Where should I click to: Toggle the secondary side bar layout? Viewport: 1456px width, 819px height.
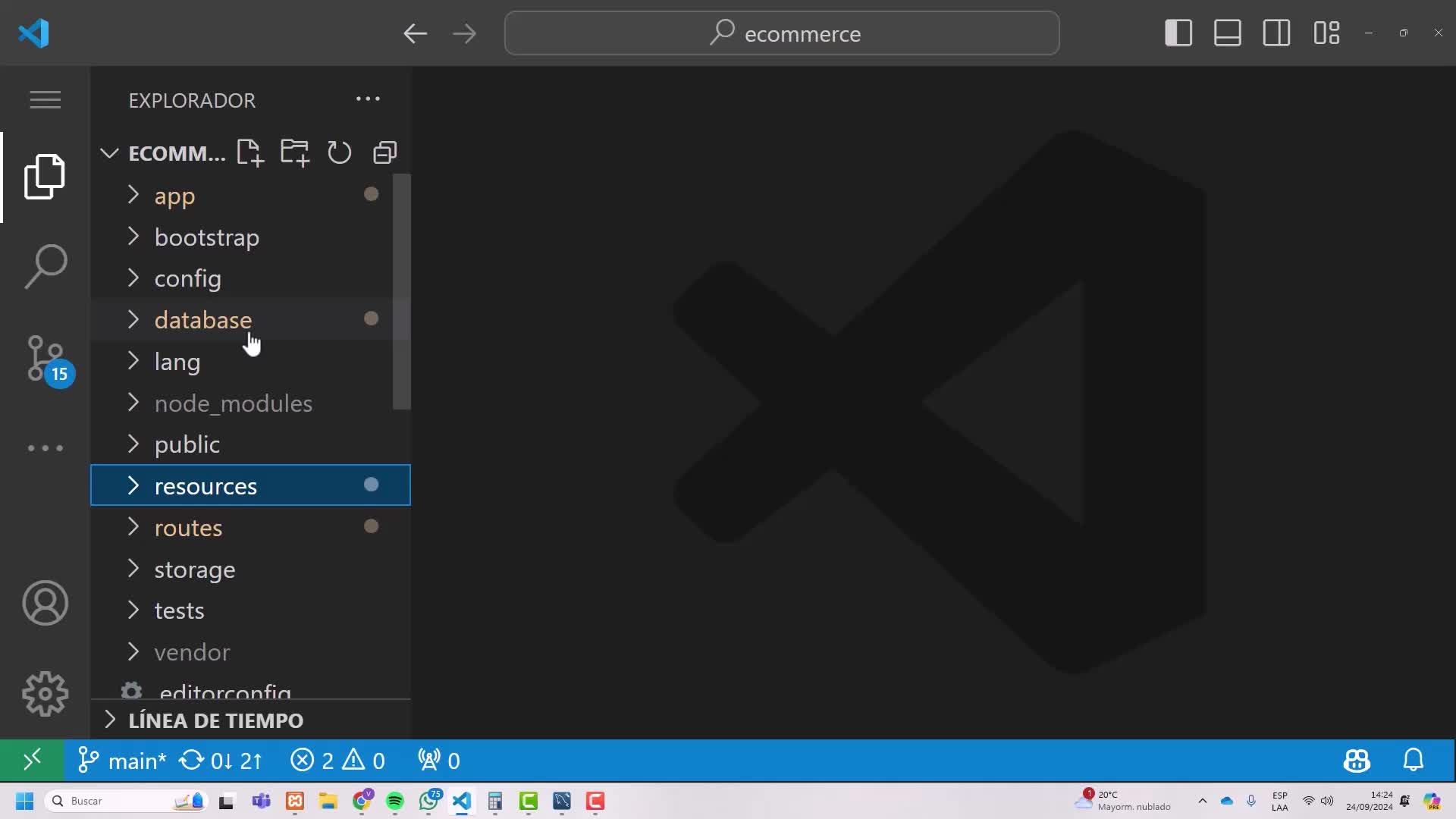1276,33
